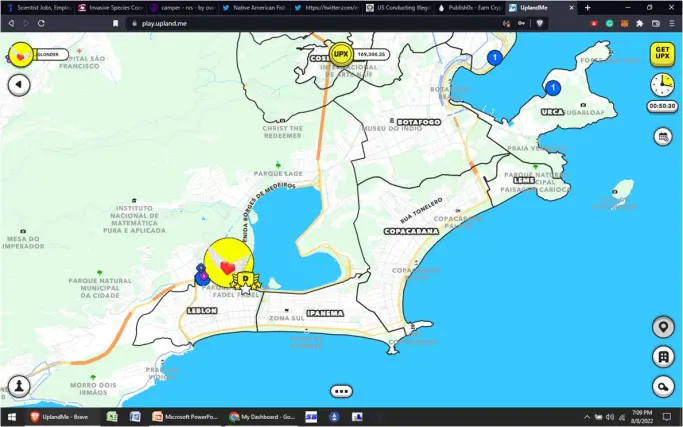The height and width of the screenshot is (427, 683).
Task: Open the Brave hamburger menu
Action: (671, 24)
